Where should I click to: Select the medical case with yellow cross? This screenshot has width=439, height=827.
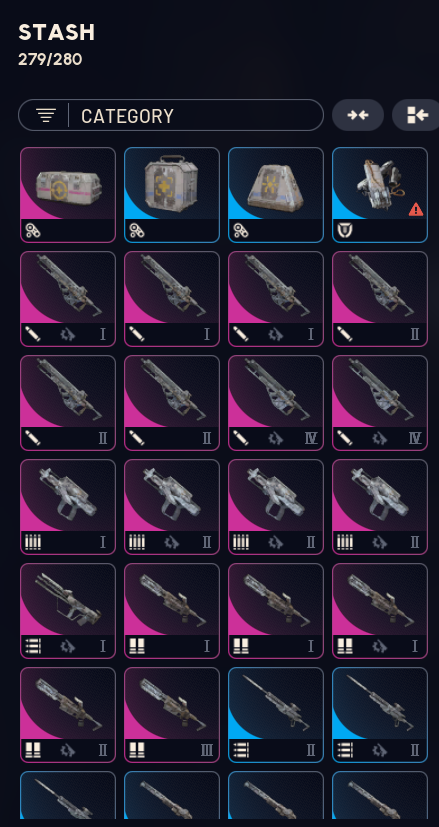171,195
